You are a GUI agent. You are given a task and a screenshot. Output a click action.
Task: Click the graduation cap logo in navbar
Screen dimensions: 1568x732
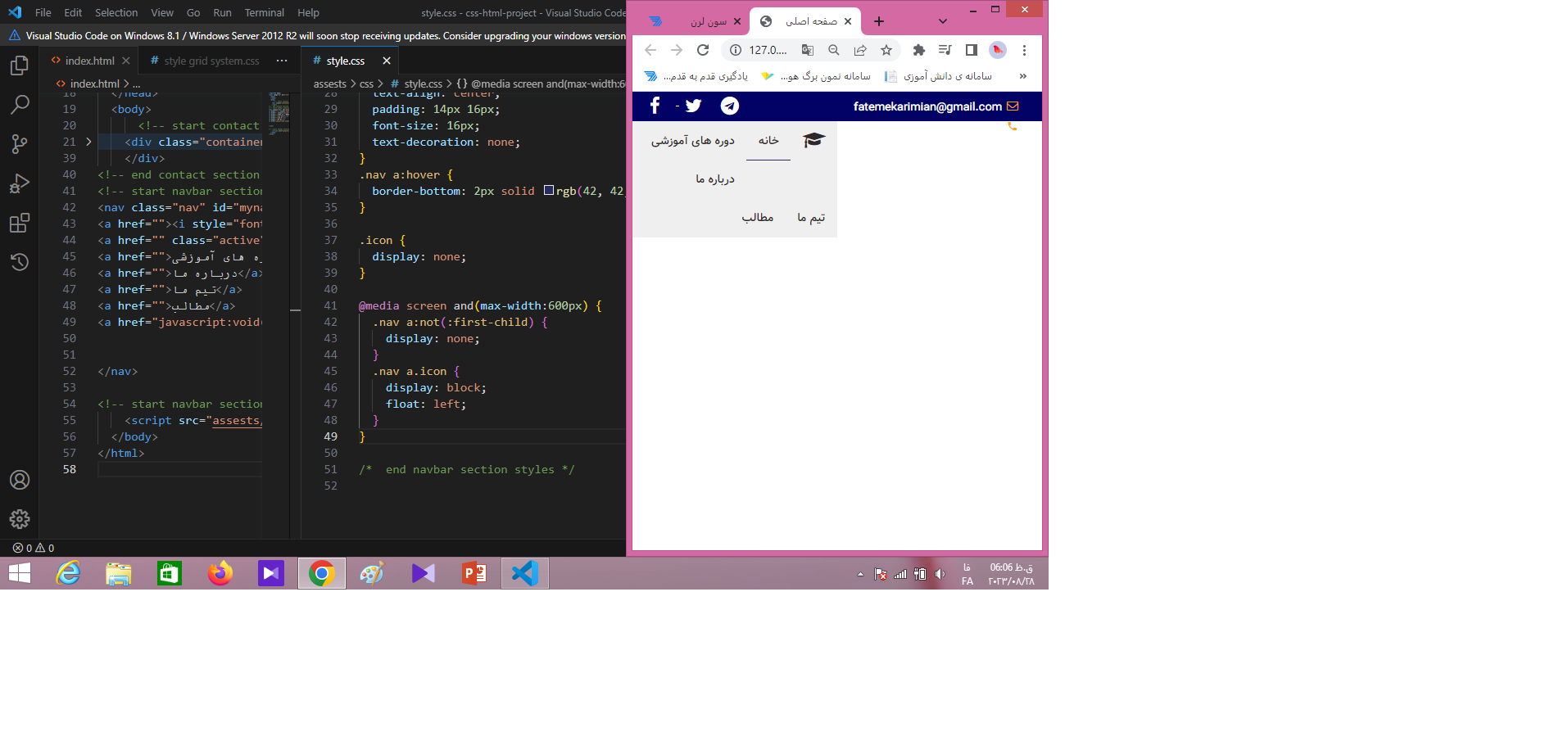(x=813, y=140)
